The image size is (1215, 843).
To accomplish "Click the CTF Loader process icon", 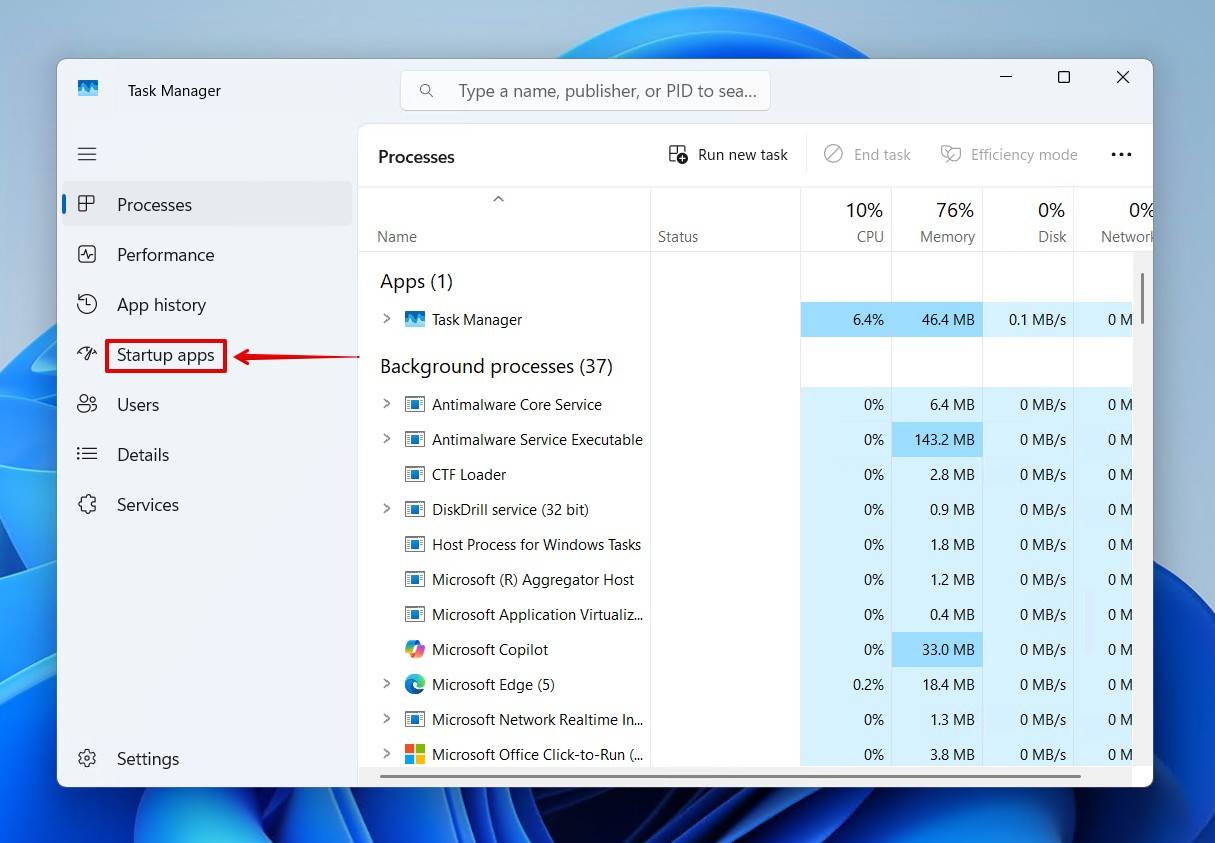I will pyautogui.click(x=415, y=474).
